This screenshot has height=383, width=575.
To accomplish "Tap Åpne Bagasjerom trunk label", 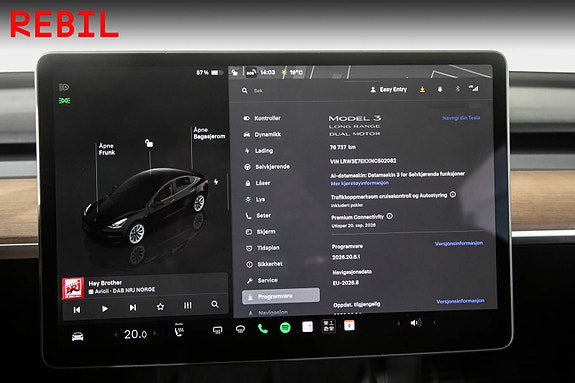I will (209, 133).
